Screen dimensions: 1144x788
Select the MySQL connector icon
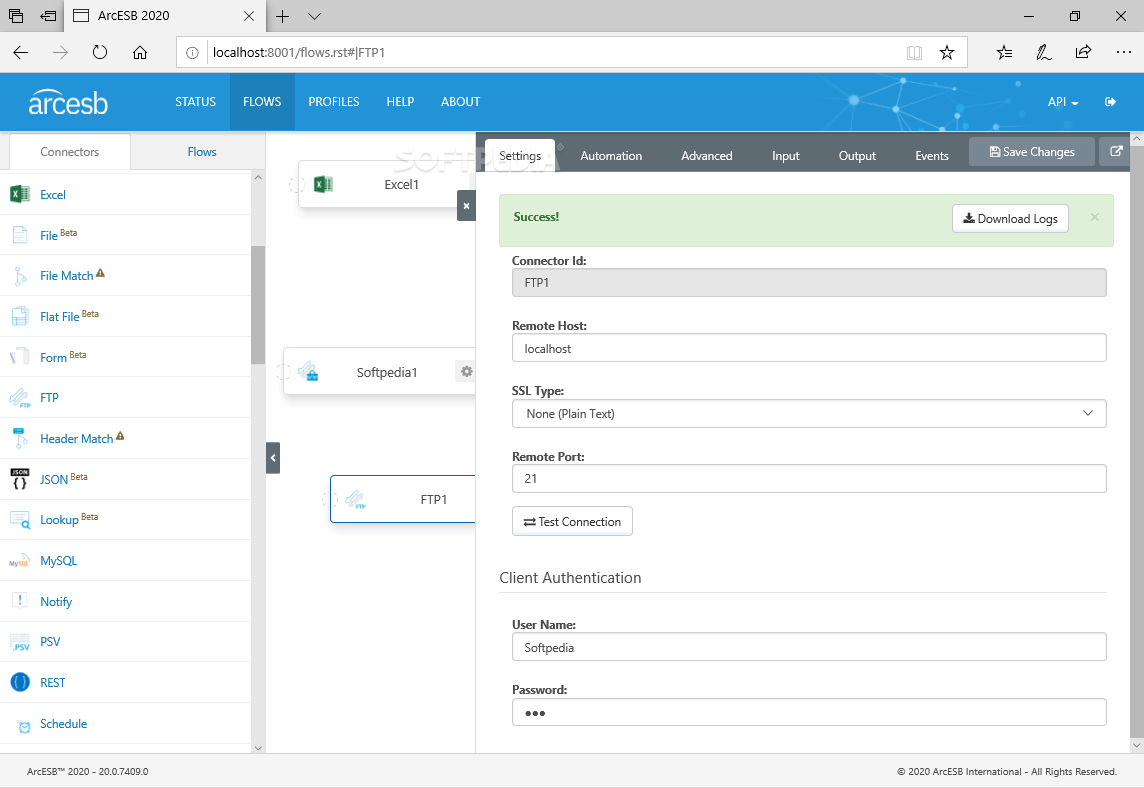[x=20, y=560]
